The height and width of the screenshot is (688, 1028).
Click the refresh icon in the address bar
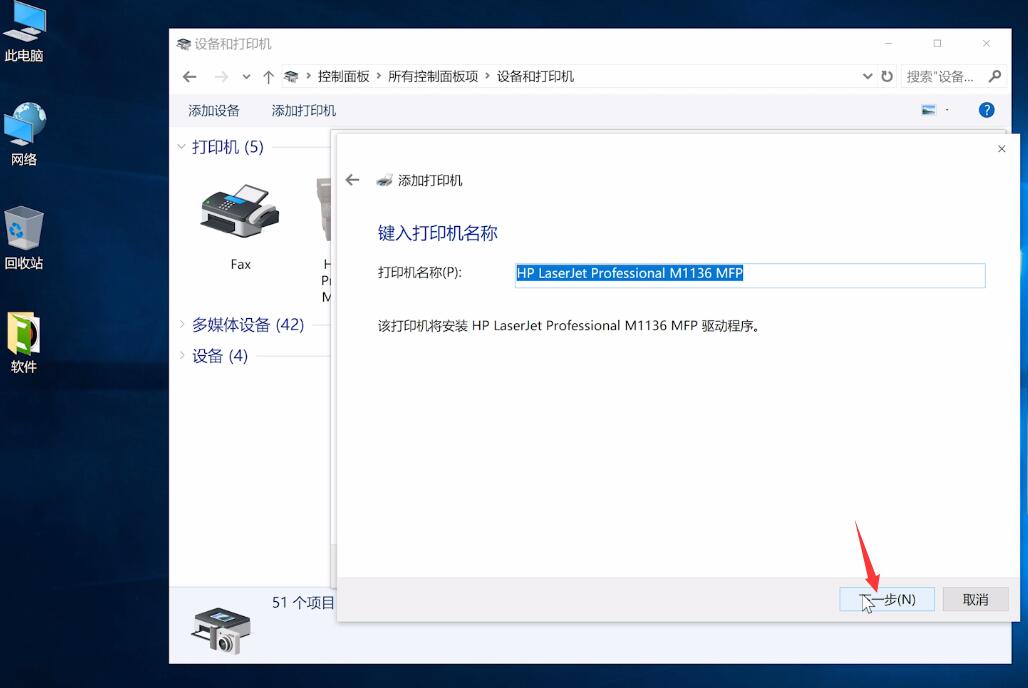tap(889, 76)
